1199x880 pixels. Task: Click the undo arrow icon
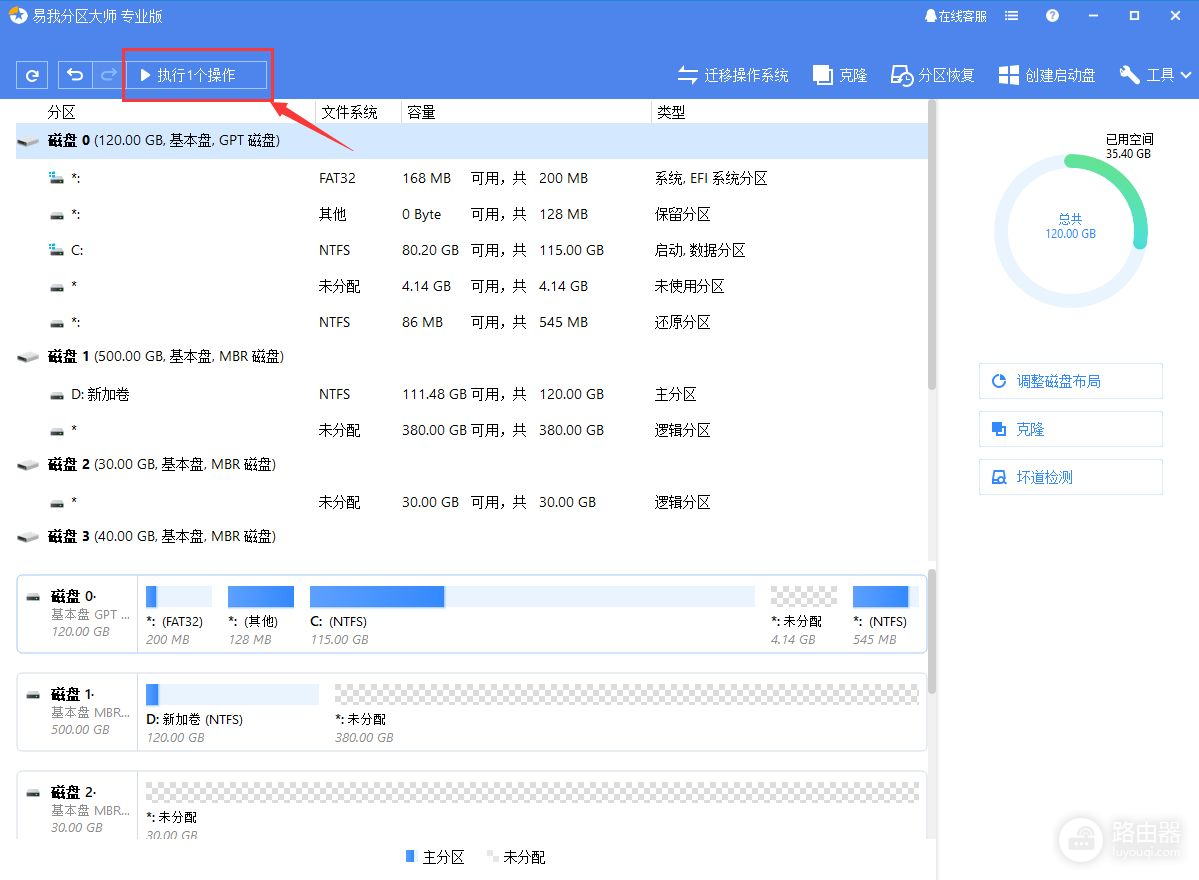click(x=75, y=75)
